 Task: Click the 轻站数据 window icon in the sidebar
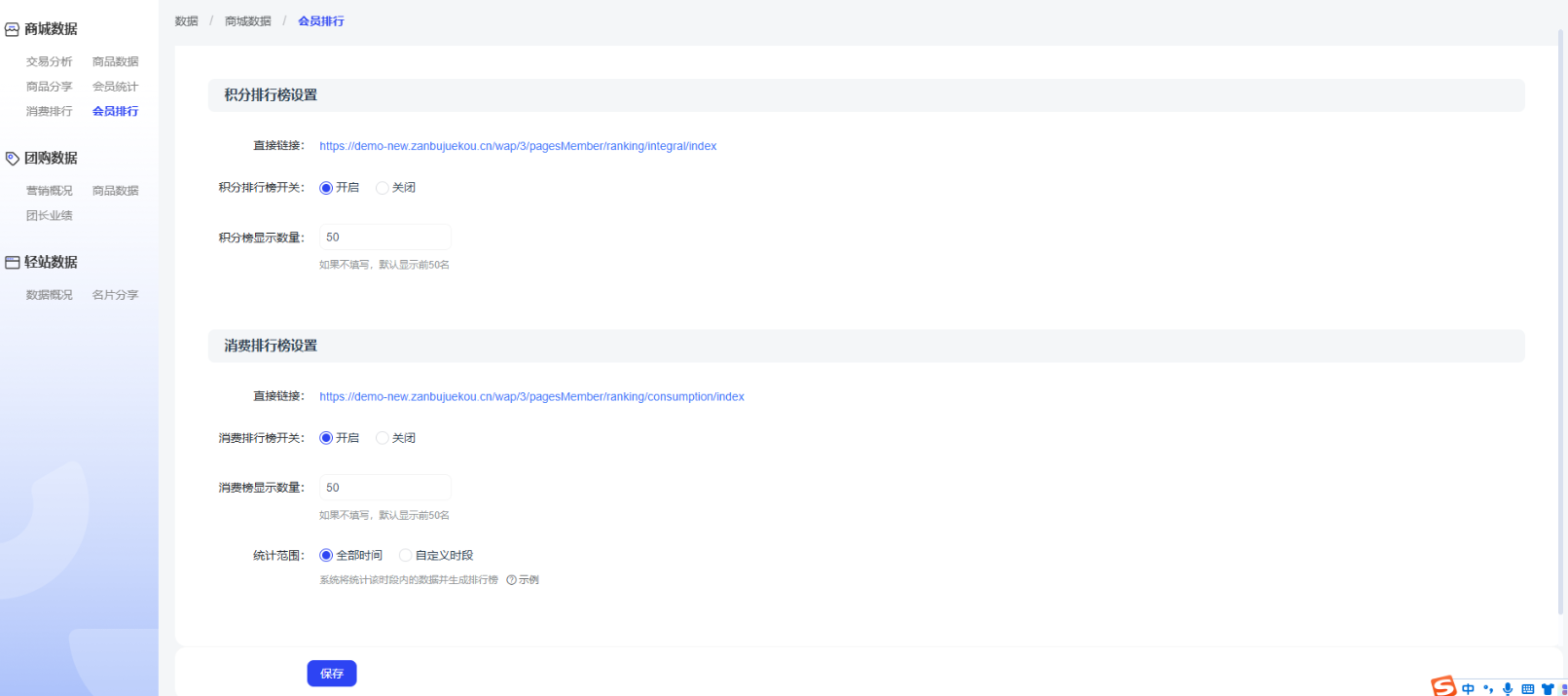click(12, 263)
